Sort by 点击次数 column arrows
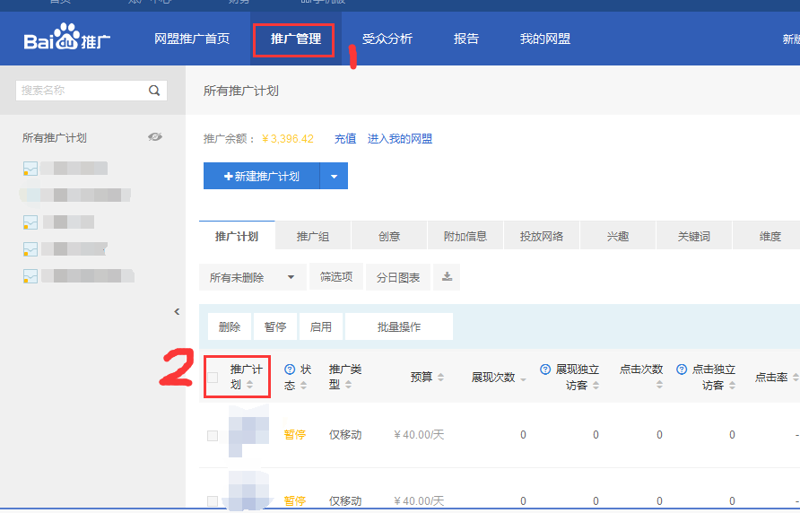This screenshot has height=513, width=800. point(659,384)
